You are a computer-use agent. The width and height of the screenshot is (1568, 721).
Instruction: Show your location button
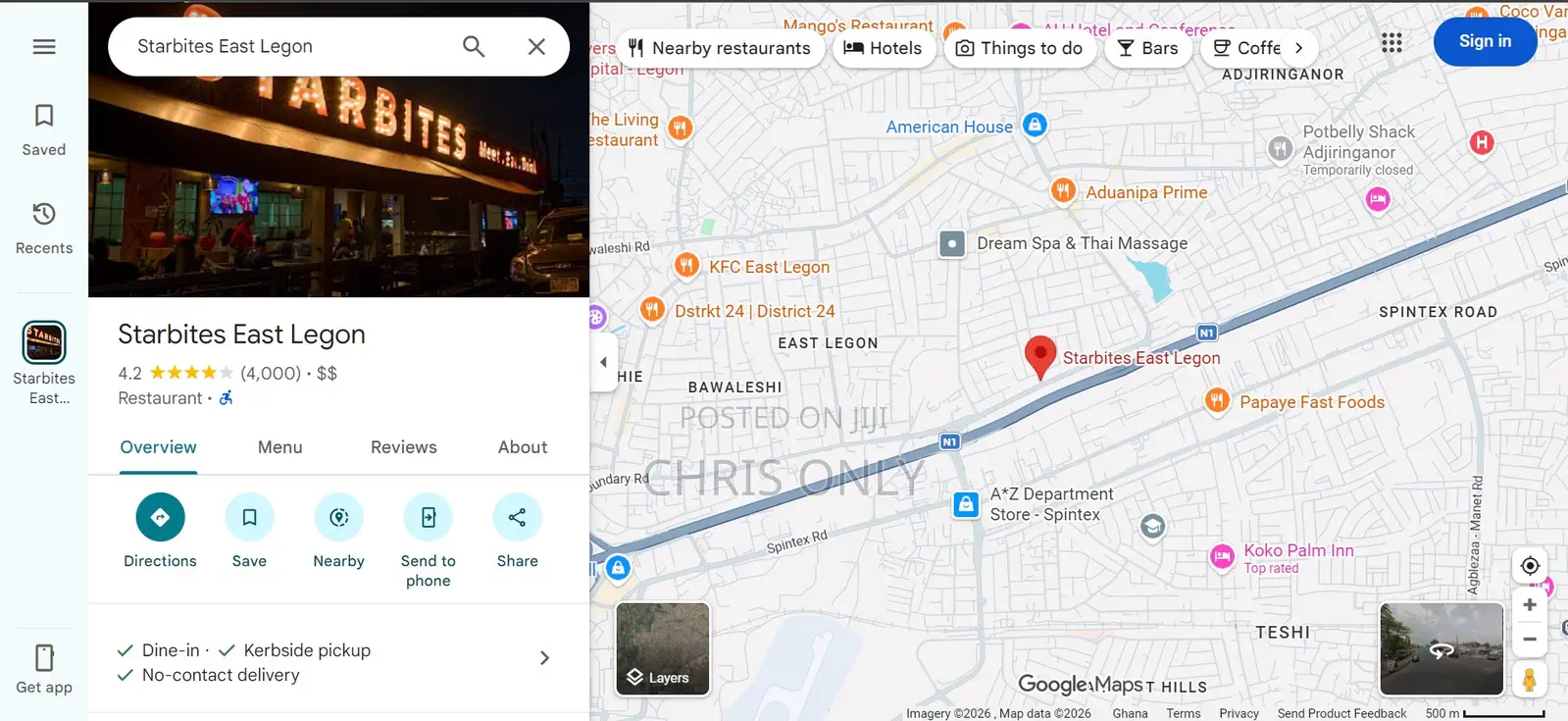(1530, 565)
